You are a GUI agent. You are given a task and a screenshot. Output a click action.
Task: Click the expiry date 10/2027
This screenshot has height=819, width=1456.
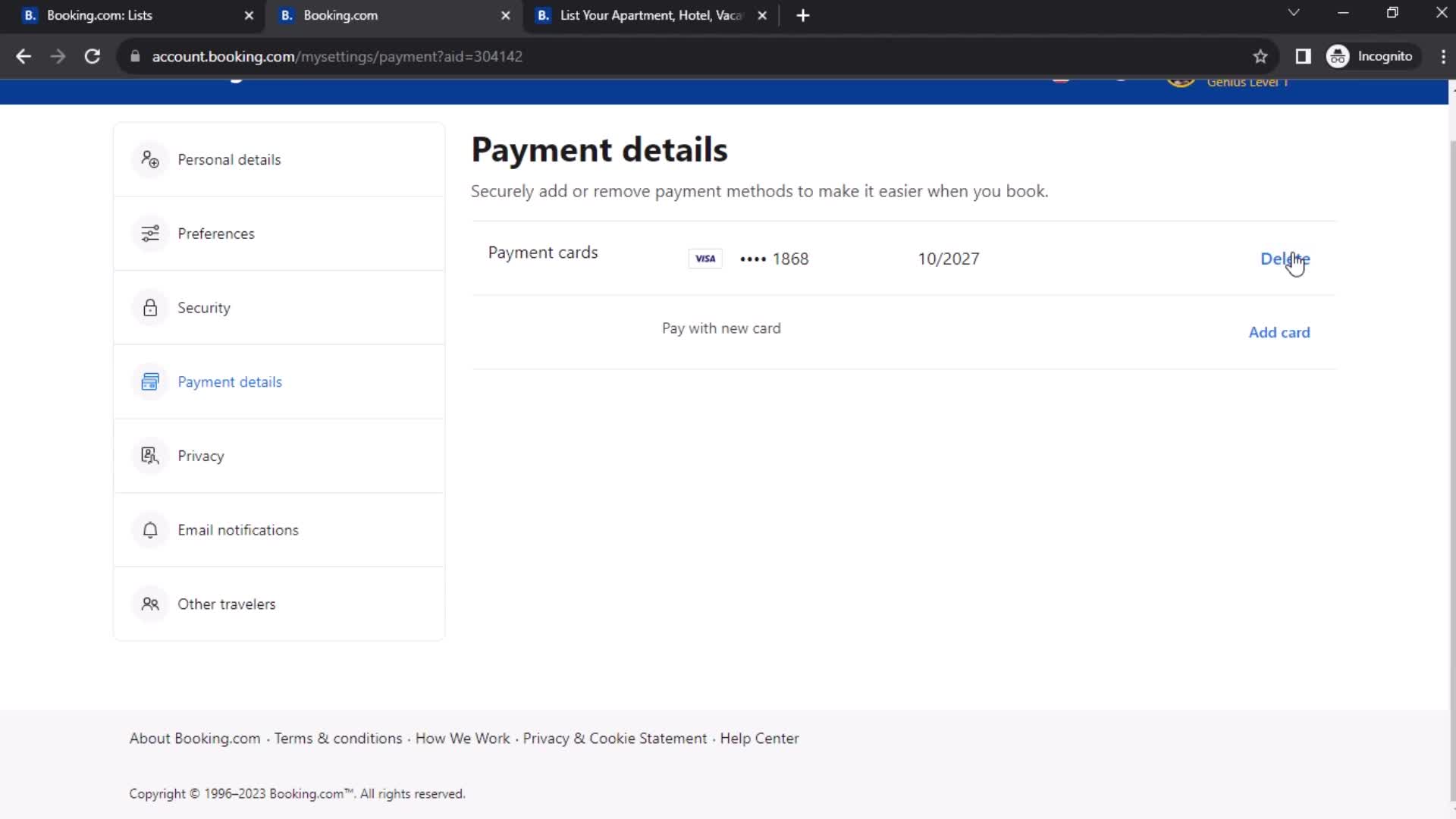pyautogui.click(x=949, y=259)
